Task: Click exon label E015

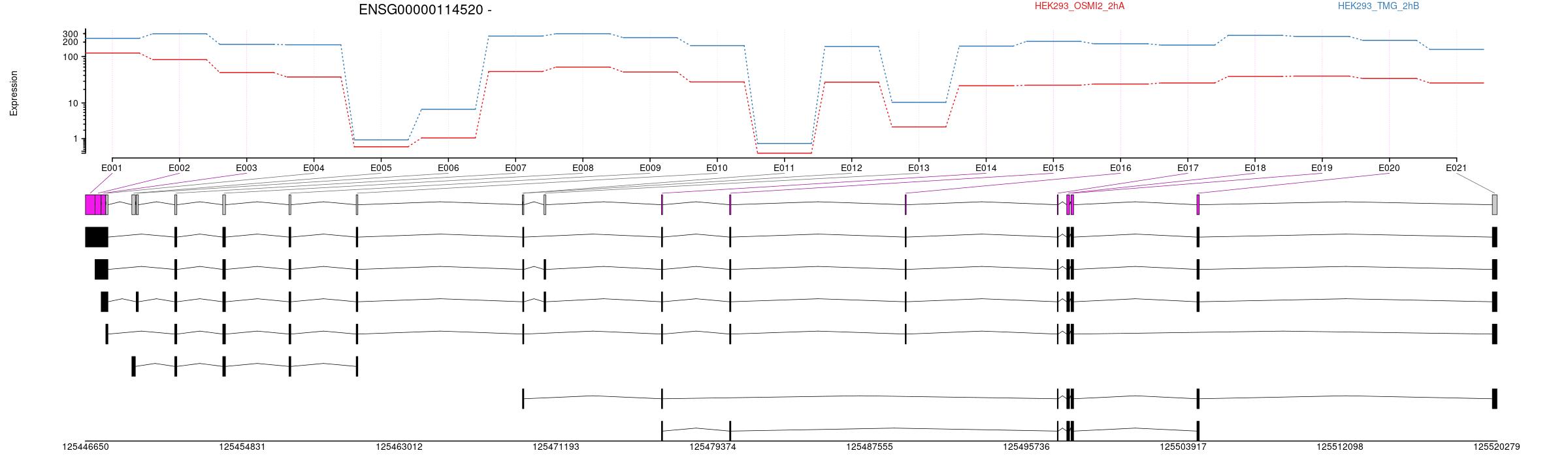Action: pos(1053,168)
